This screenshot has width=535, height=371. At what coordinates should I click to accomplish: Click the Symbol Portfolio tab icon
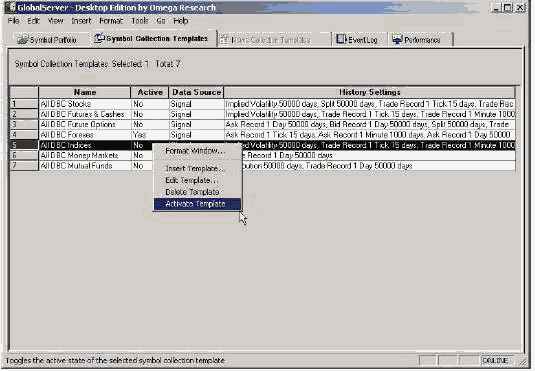[x=22, y=40]
